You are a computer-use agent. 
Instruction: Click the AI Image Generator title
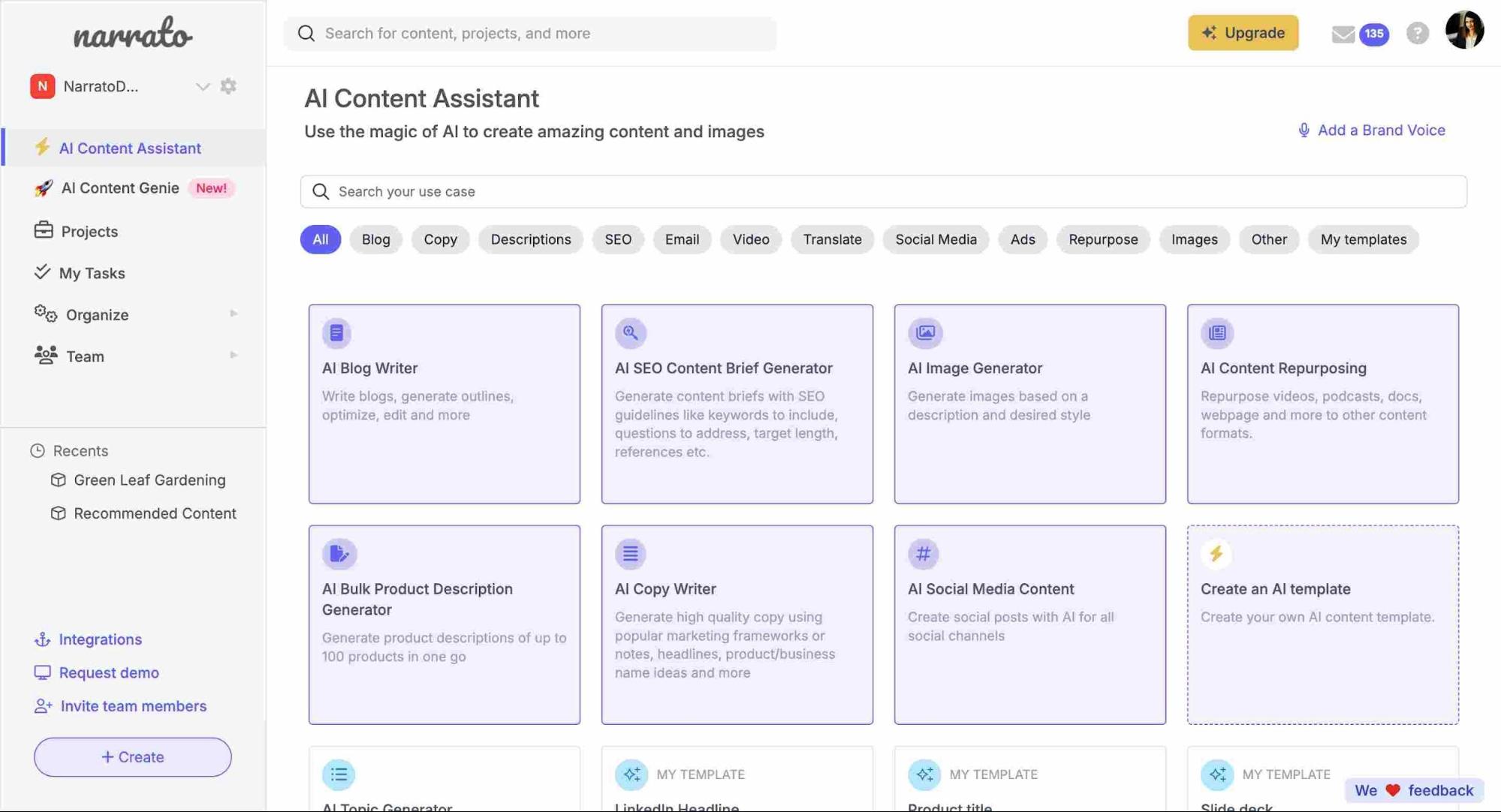(975, 368)
